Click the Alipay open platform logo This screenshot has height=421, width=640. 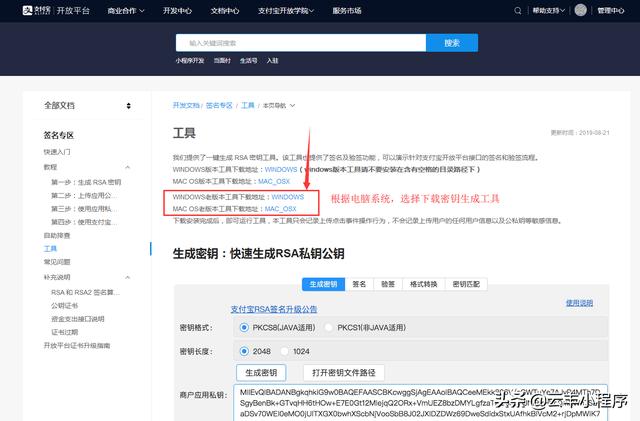(x=56, y=10)
